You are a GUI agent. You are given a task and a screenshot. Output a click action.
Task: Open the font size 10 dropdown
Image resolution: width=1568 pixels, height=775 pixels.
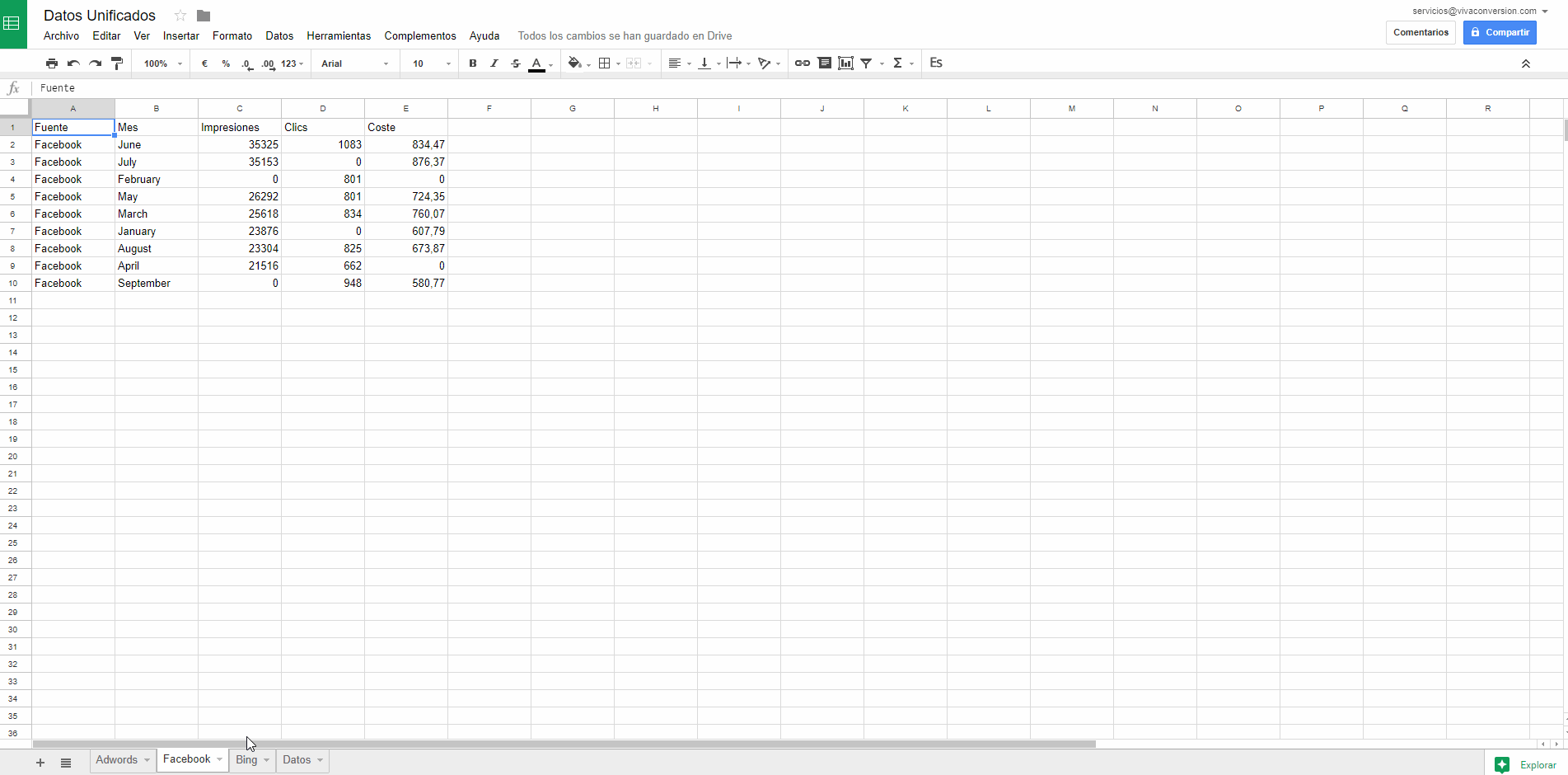(432, 63)
